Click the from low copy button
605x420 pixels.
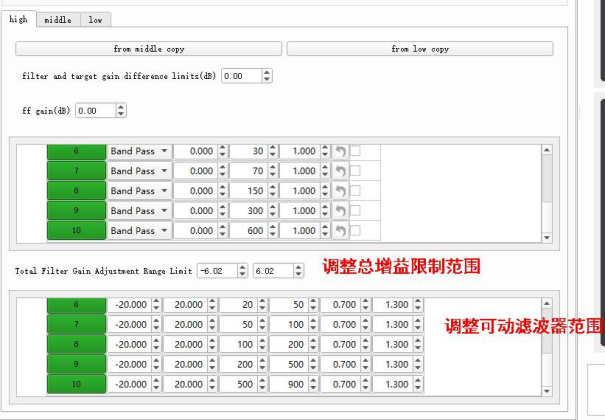[x=420, y=49]
